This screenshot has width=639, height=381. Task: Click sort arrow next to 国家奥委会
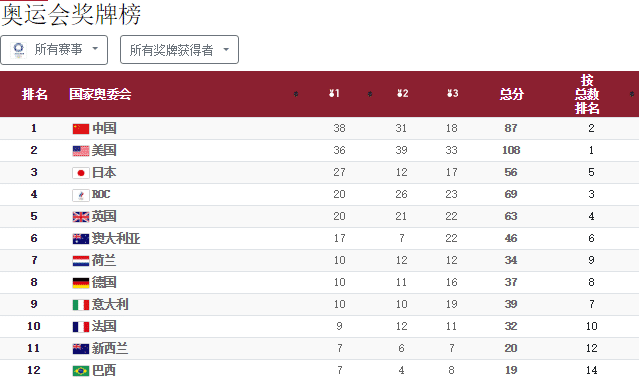(x=296, y=94)
